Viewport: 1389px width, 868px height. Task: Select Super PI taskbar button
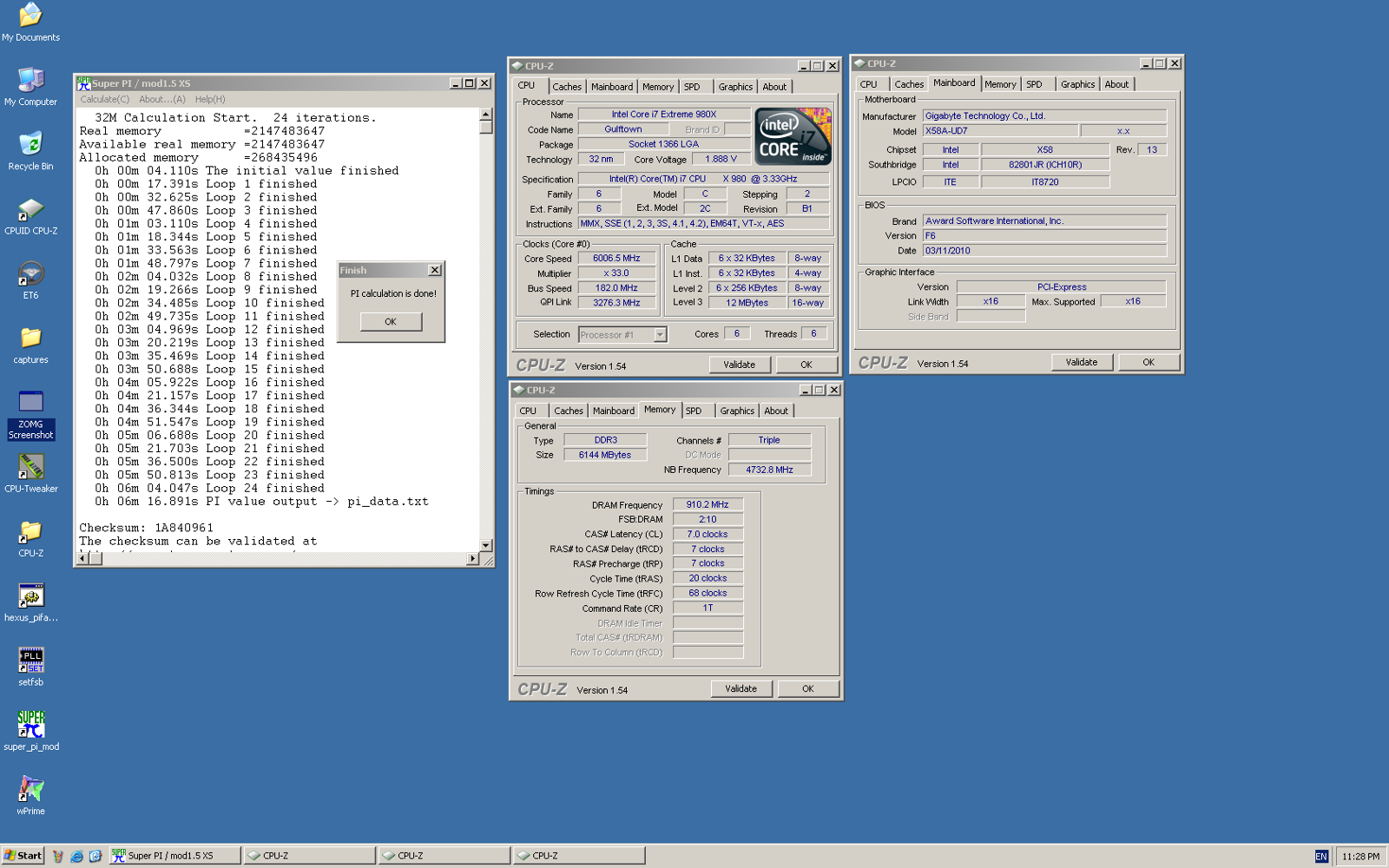pos(174,856)
